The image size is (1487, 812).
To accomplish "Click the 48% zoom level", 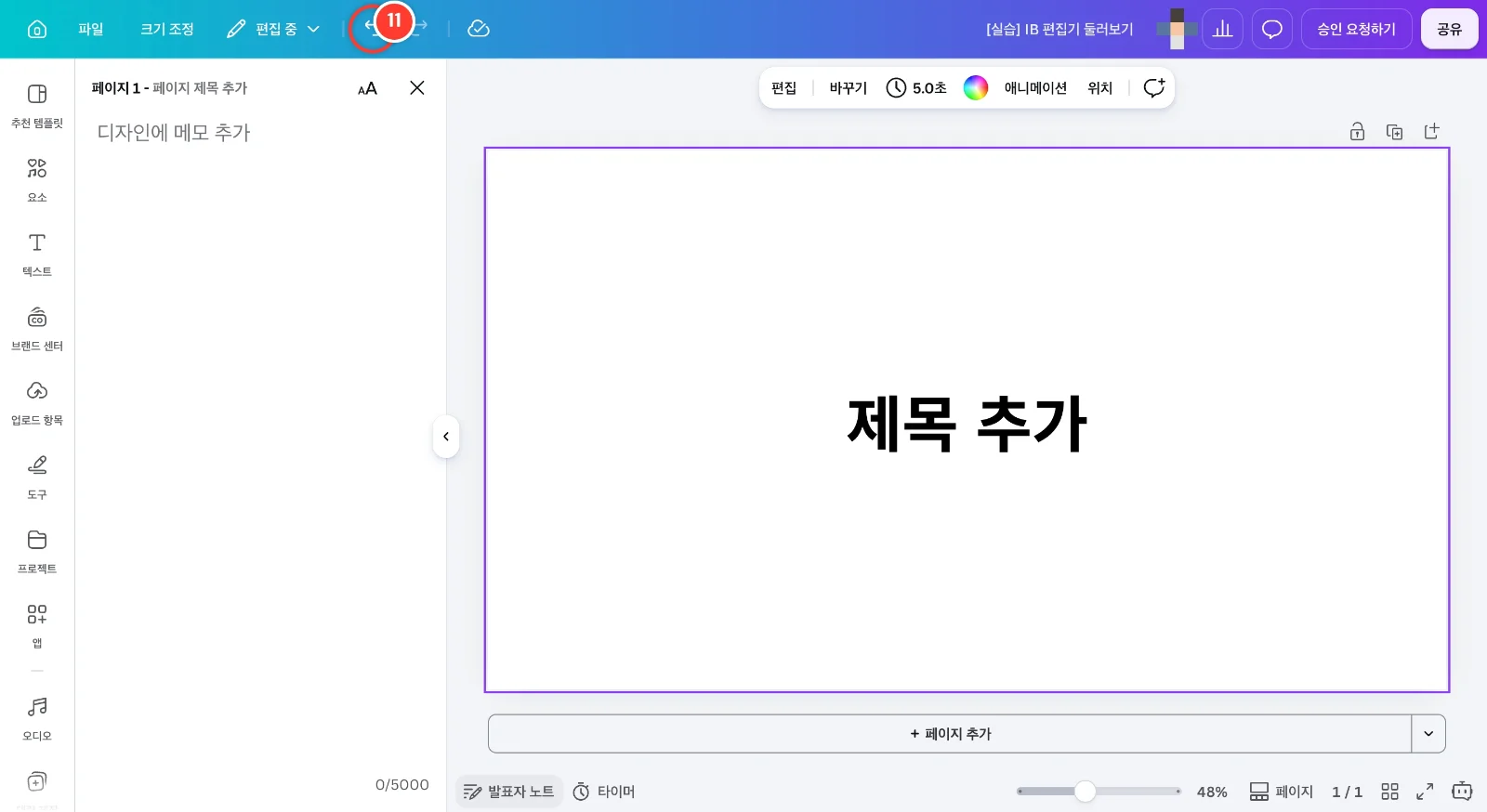I will tap(1212, 792).
